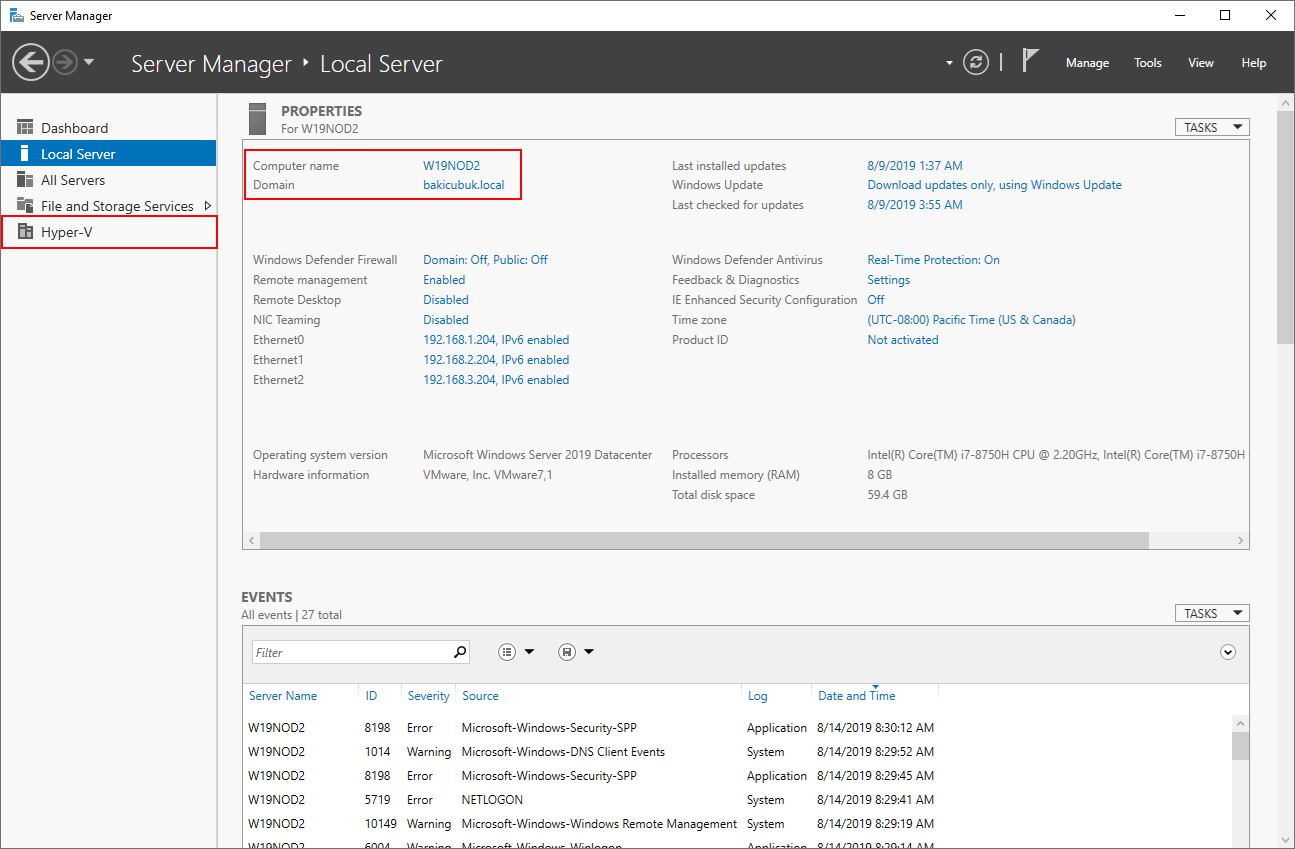Click Properties scrollbar left arrow
The image size is (1295, 849).
(251, 540)
